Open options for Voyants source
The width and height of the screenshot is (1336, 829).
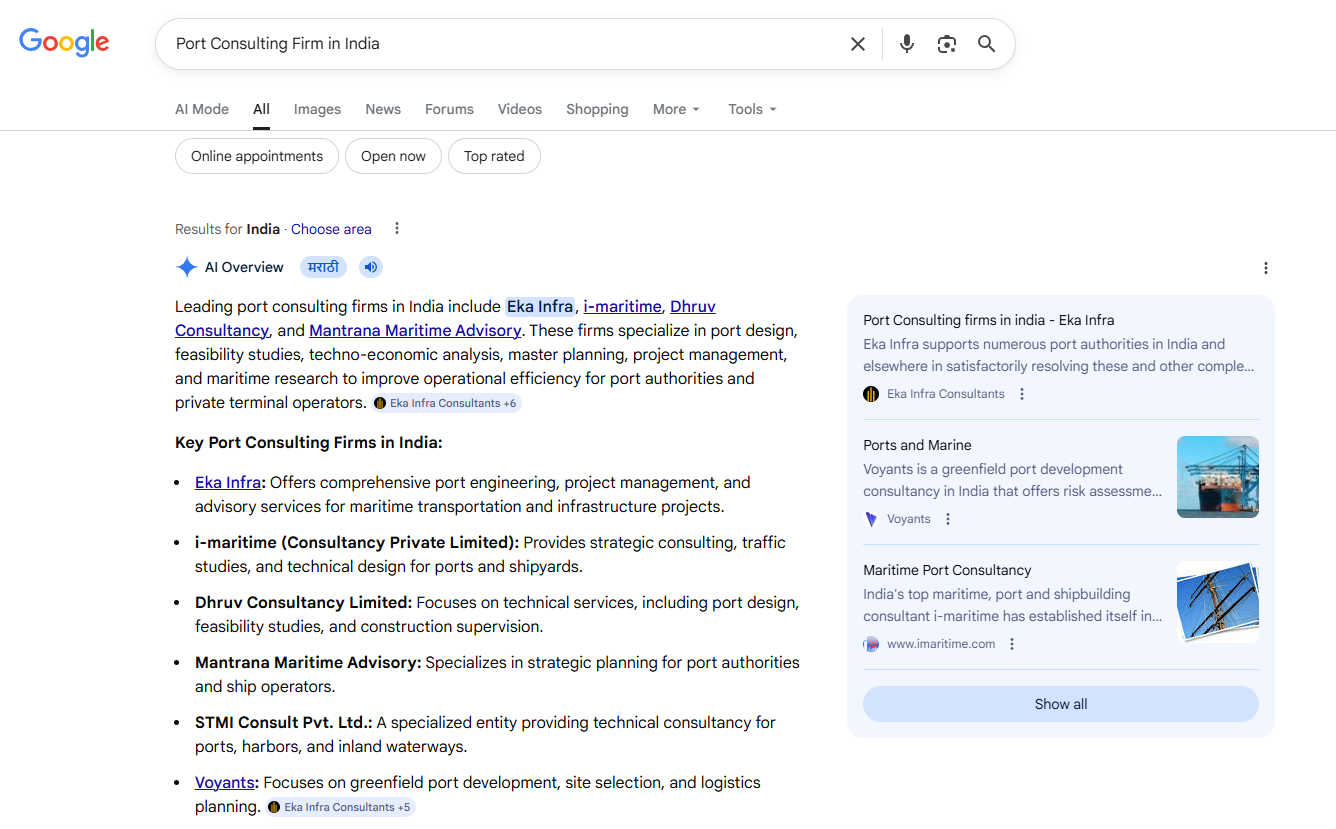pos(948,519)
